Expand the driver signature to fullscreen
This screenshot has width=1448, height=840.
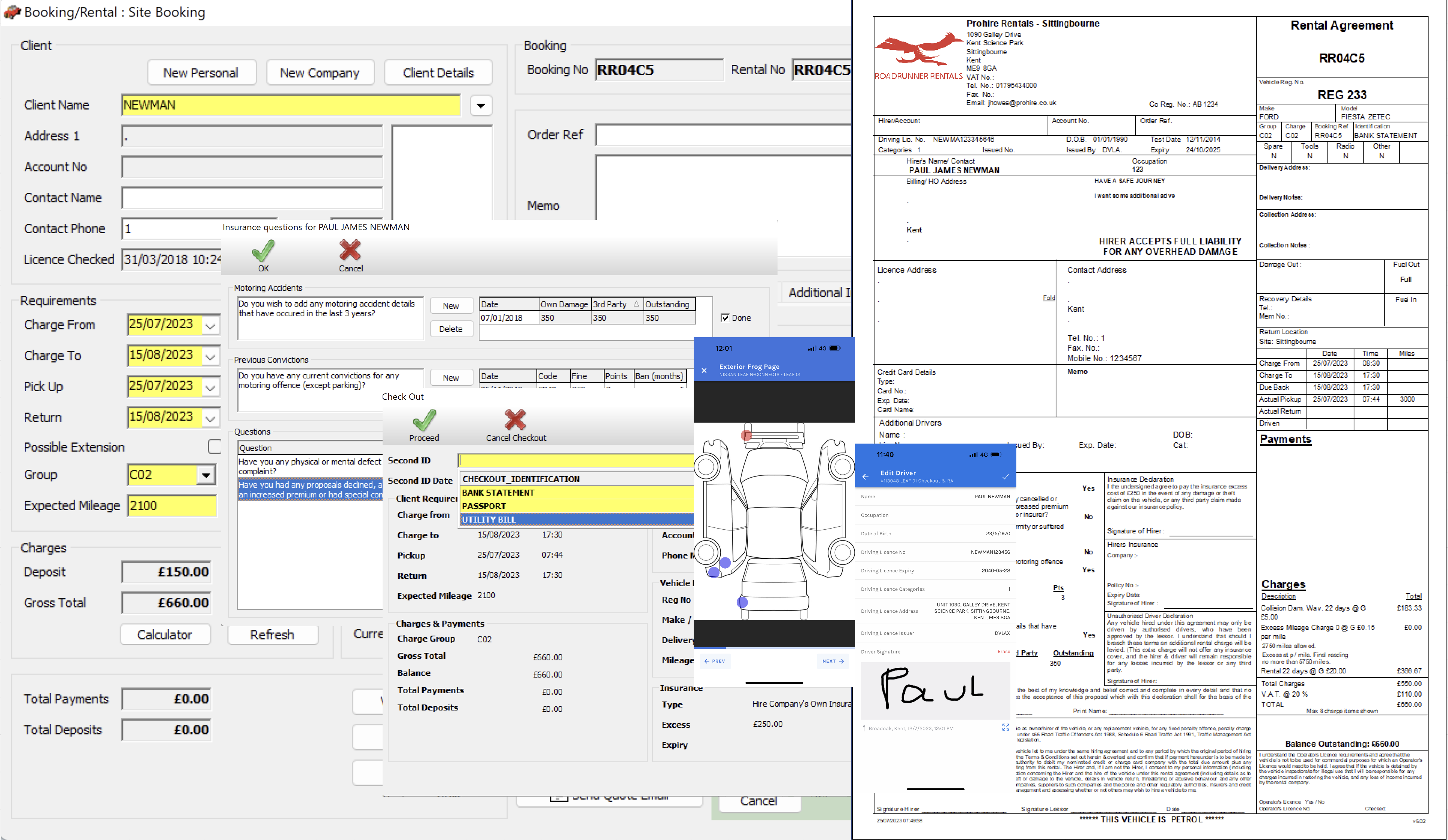click(x=1006, y=727)
